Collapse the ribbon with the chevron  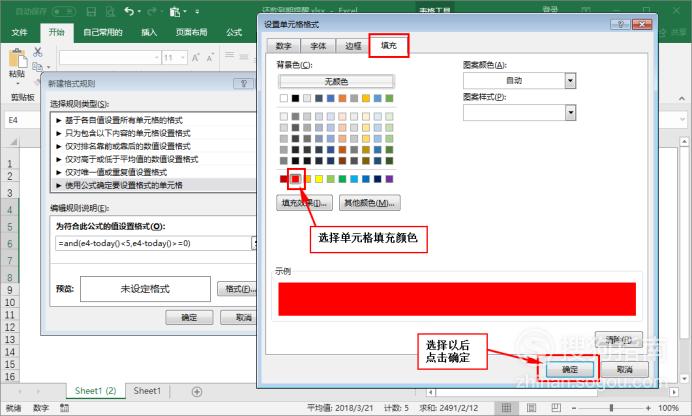point(682,98)
